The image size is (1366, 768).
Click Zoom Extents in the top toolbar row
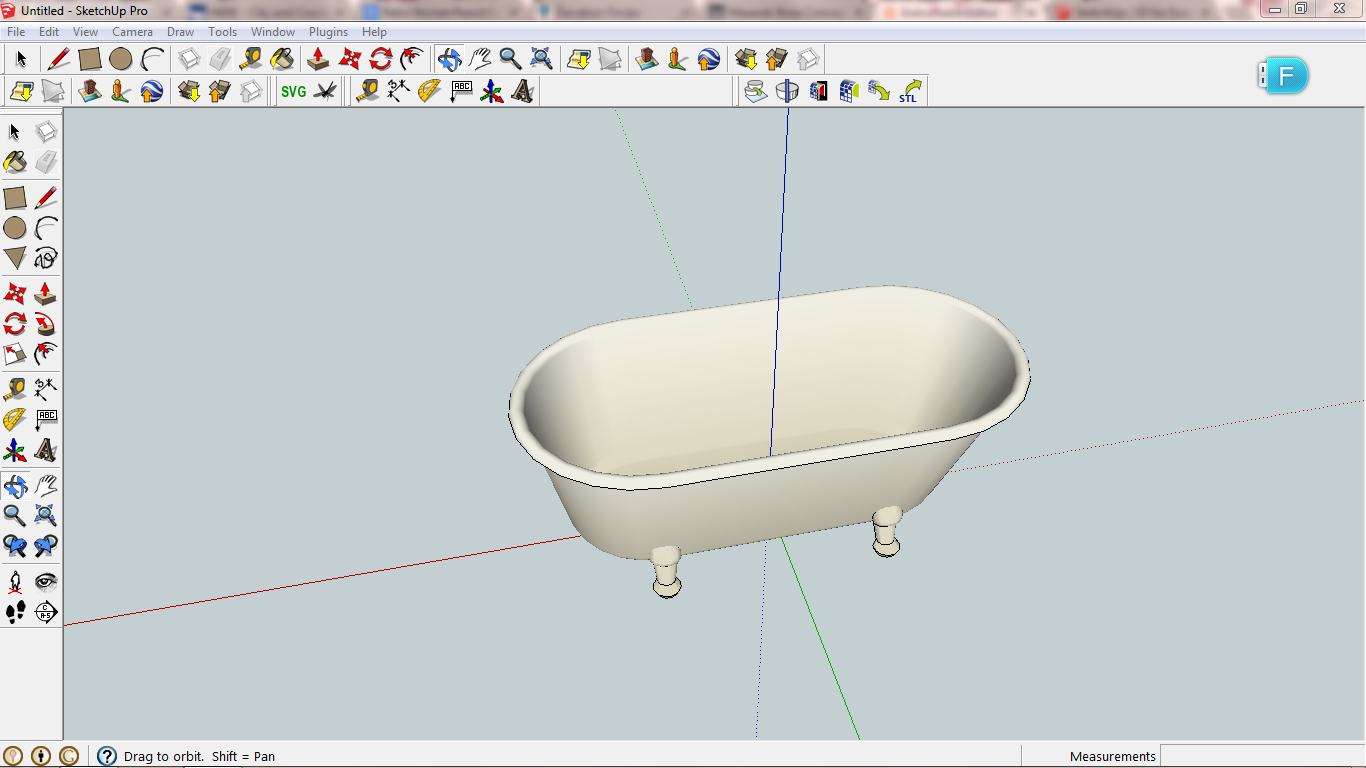(542, 59)
